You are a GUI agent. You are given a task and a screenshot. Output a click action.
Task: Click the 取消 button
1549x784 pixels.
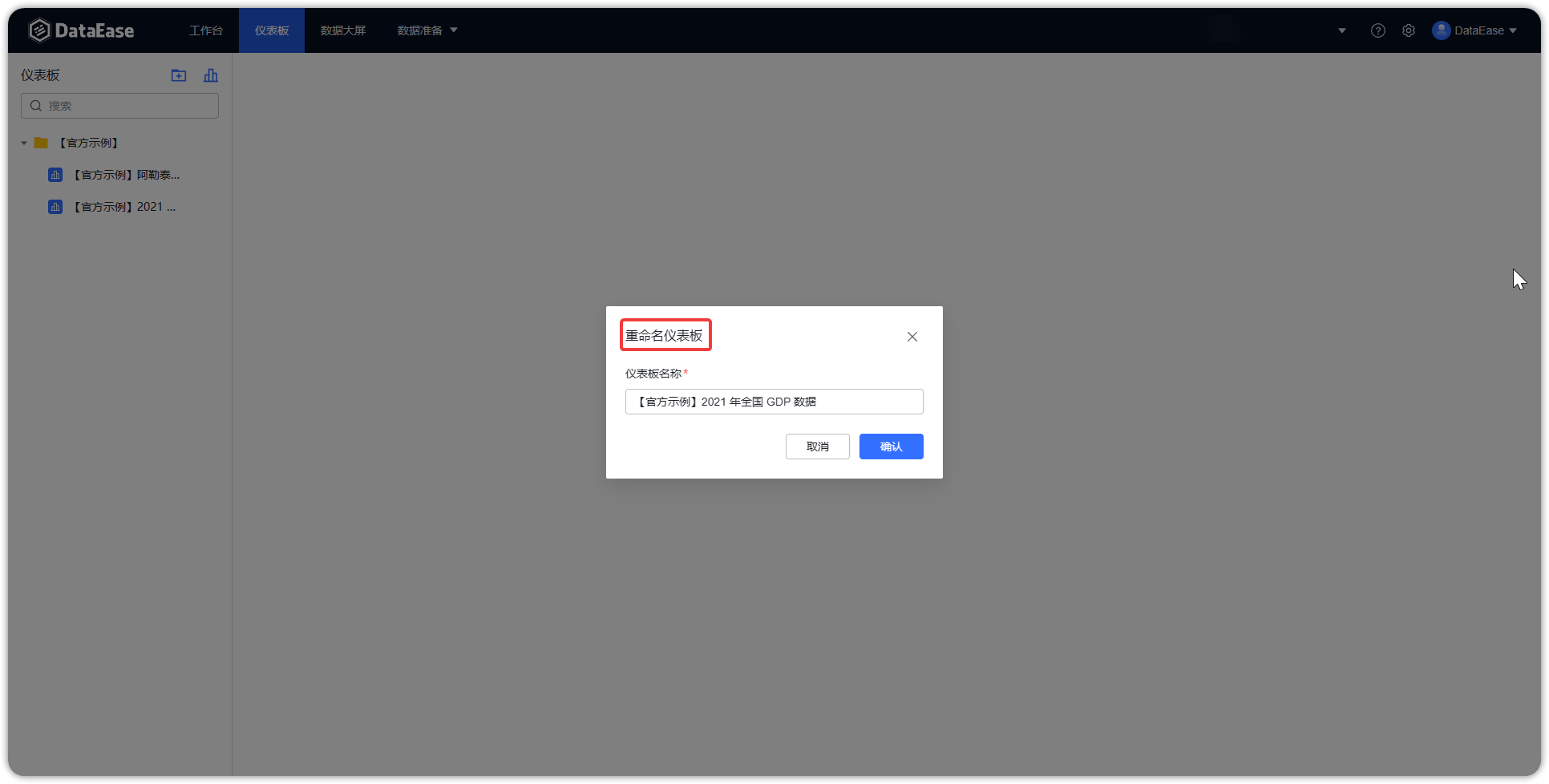click(818, 447)
